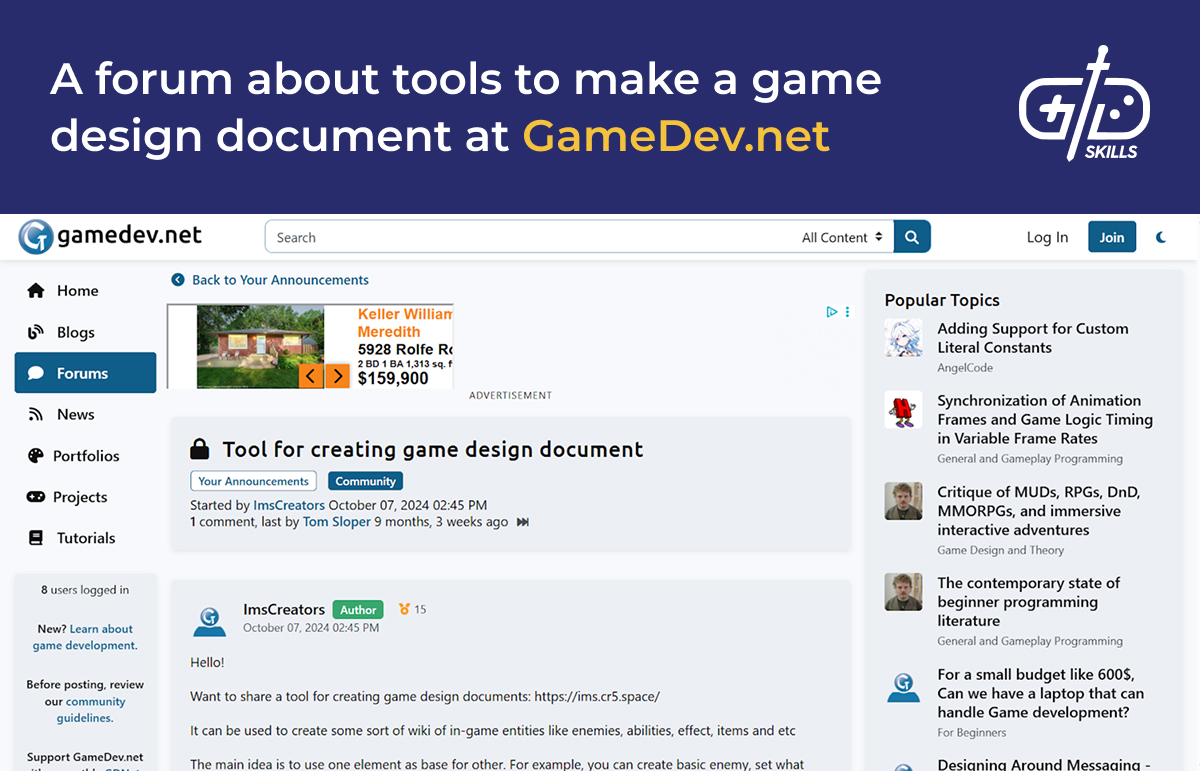Click avatar for Custom Literal Constants topic
This screenshot has height=771, width=1200.
904,338
